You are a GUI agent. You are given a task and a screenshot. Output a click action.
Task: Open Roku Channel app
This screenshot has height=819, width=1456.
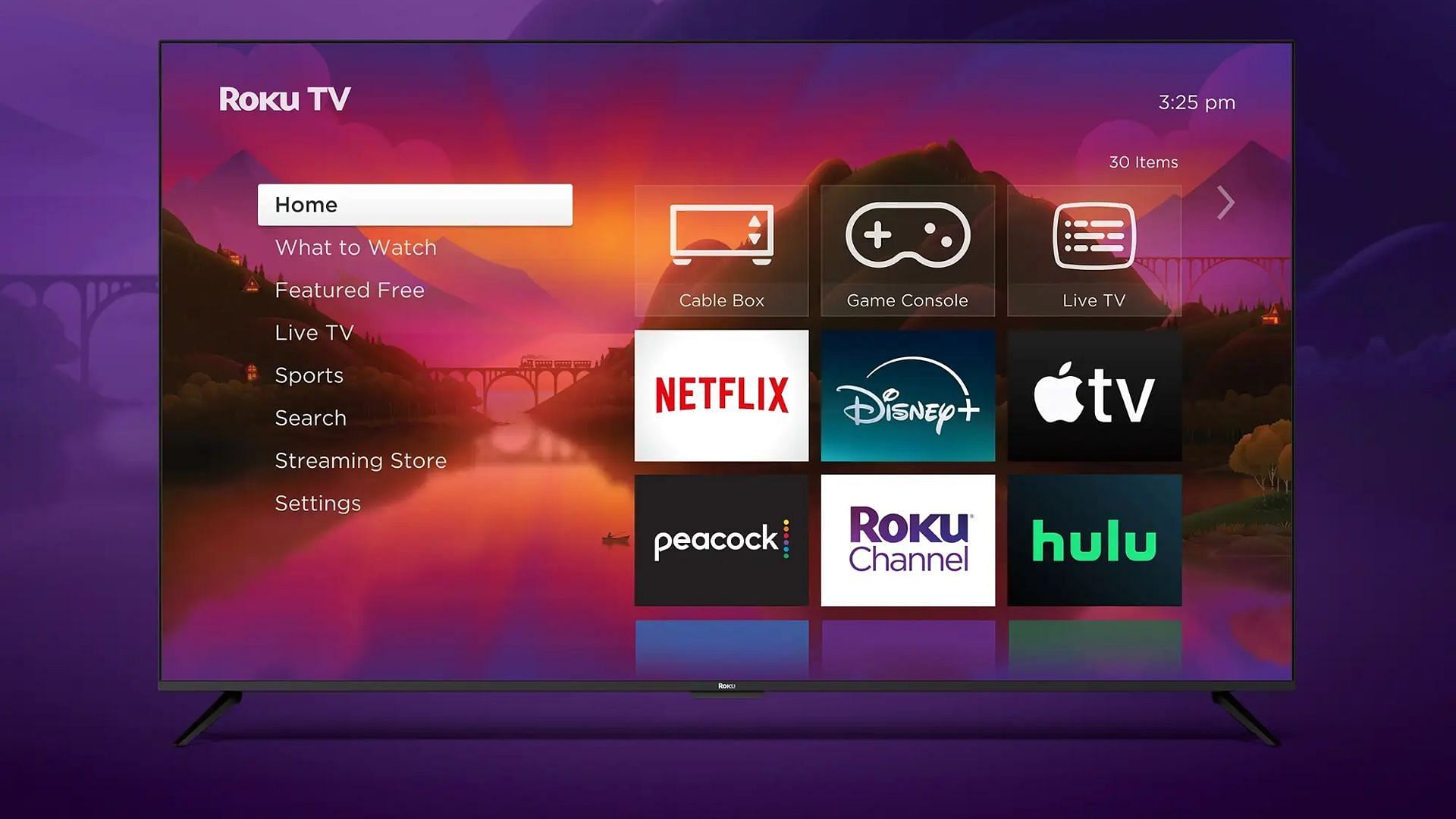click(x=907, y=539)
